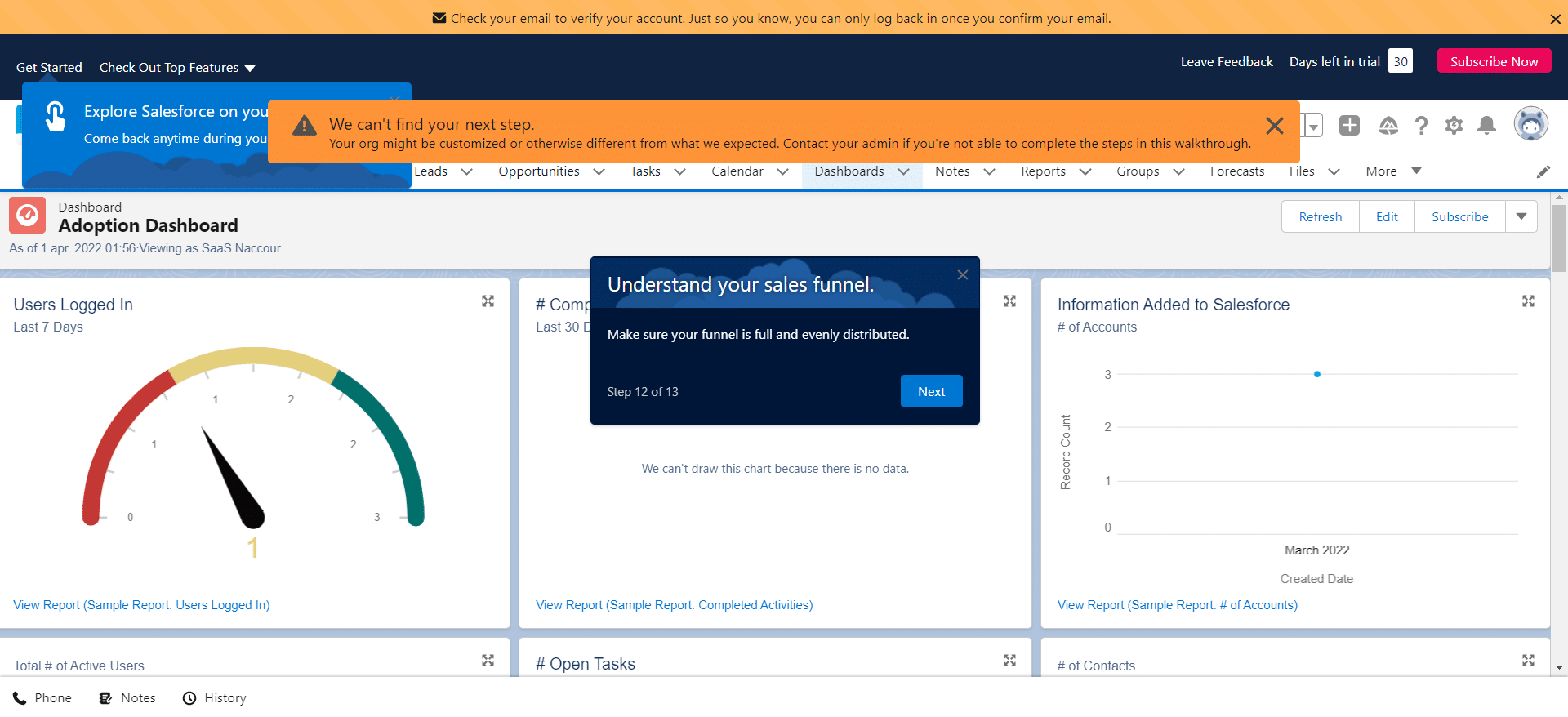1568x717 pixels.
Task: Expand the Total # of Active Users widget
Action: tap(488, 660)
